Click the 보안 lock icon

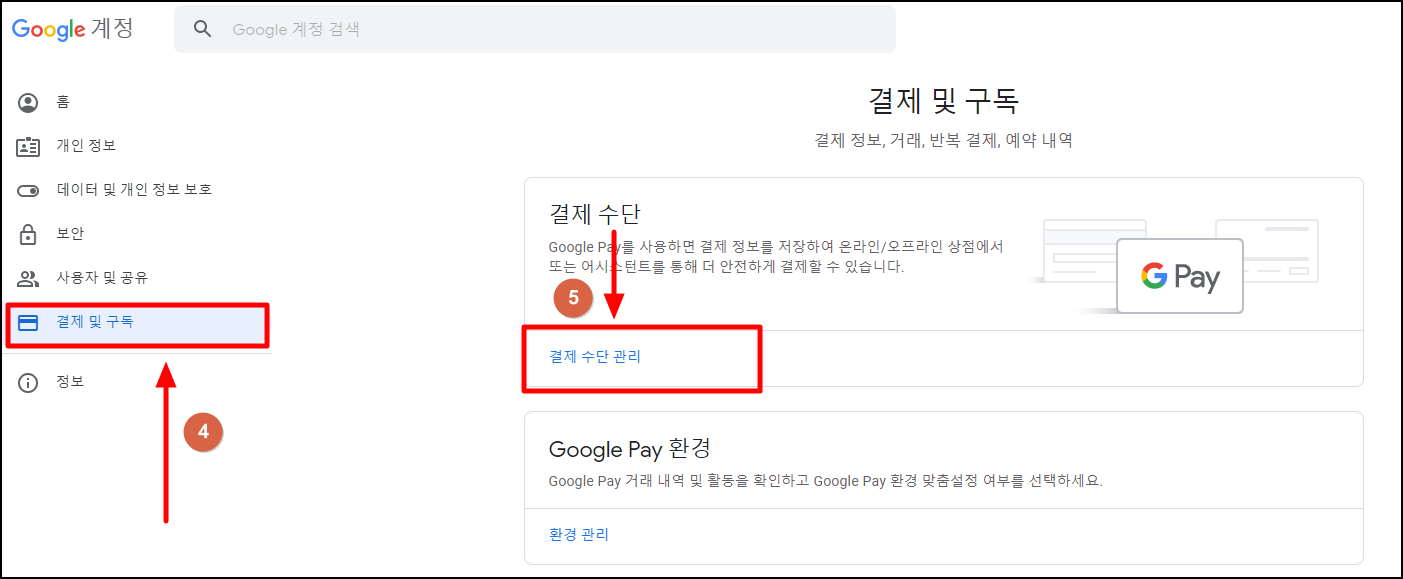coord(28,234)
